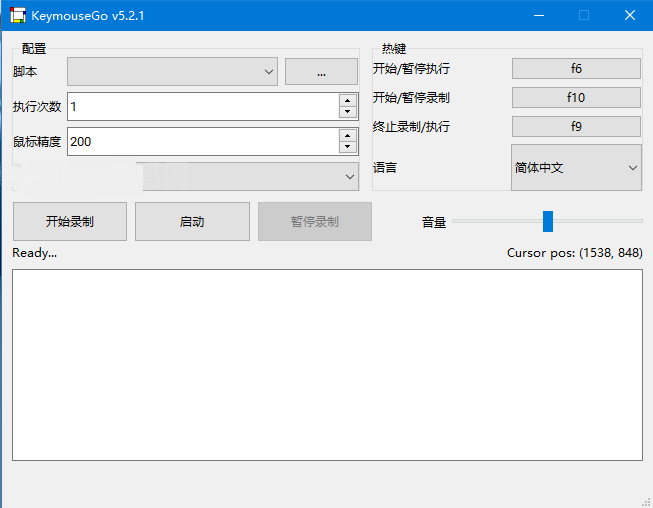653x508 pixels.
Task: Click the greyed-out 暂停录制 button
Action: pyautogui.click(x=315, y=222)
